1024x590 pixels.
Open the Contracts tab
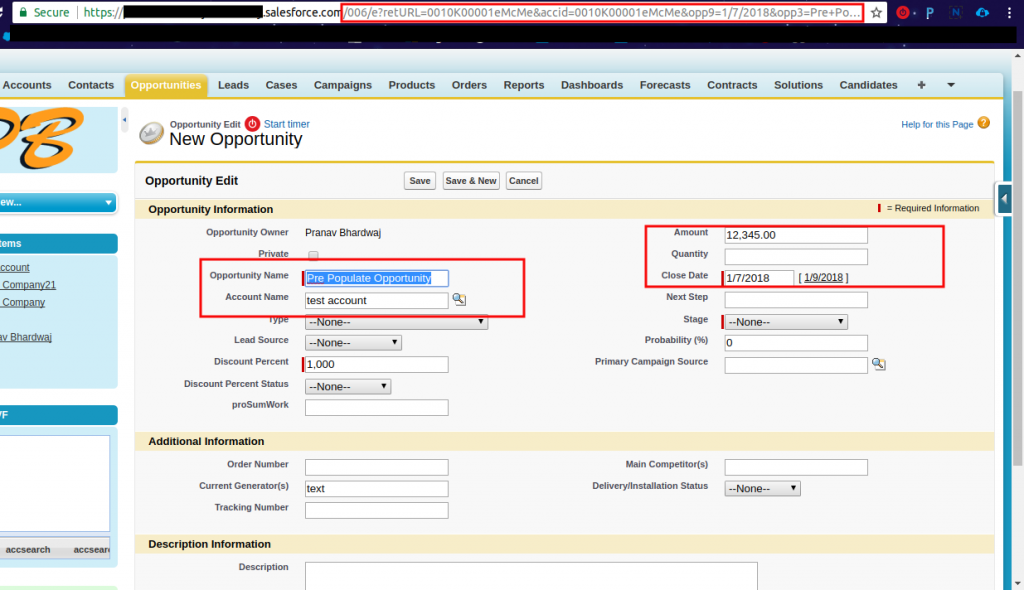(x=732, y=85)
